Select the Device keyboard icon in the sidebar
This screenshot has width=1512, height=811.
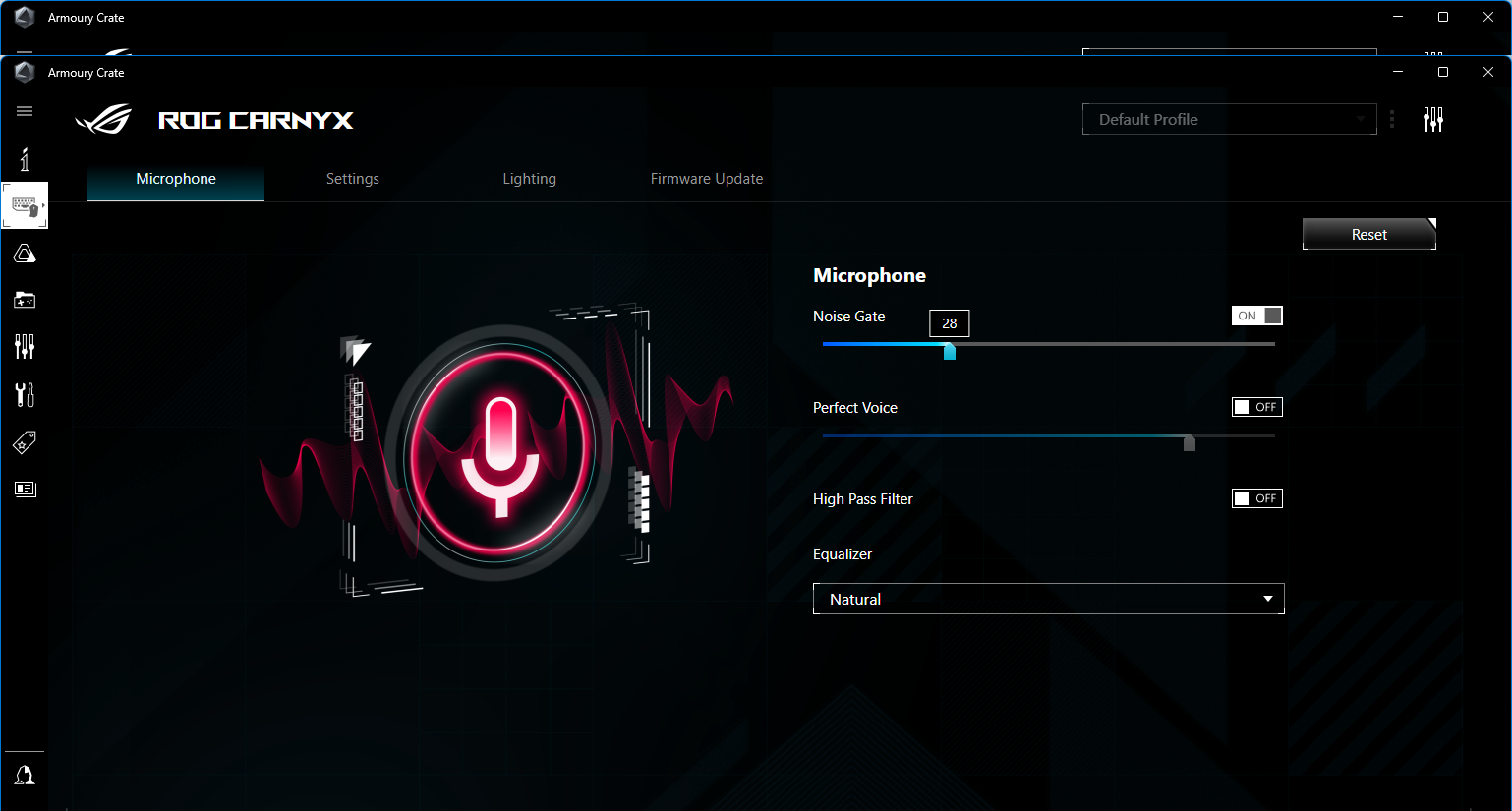(x=25, y=205)
